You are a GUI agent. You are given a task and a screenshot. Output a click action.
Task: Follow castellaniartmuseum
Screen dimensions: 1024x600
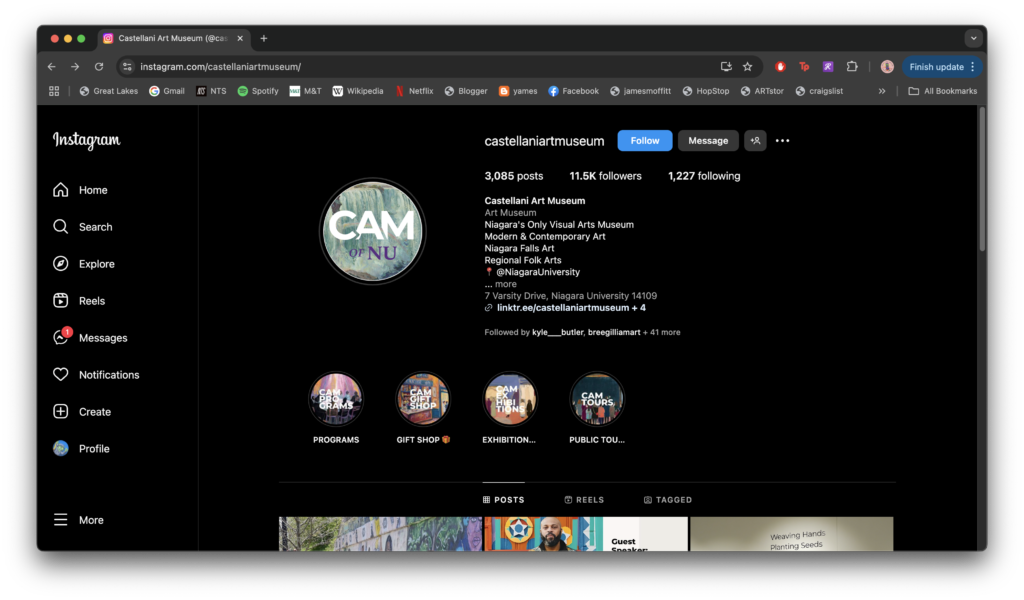645,140
